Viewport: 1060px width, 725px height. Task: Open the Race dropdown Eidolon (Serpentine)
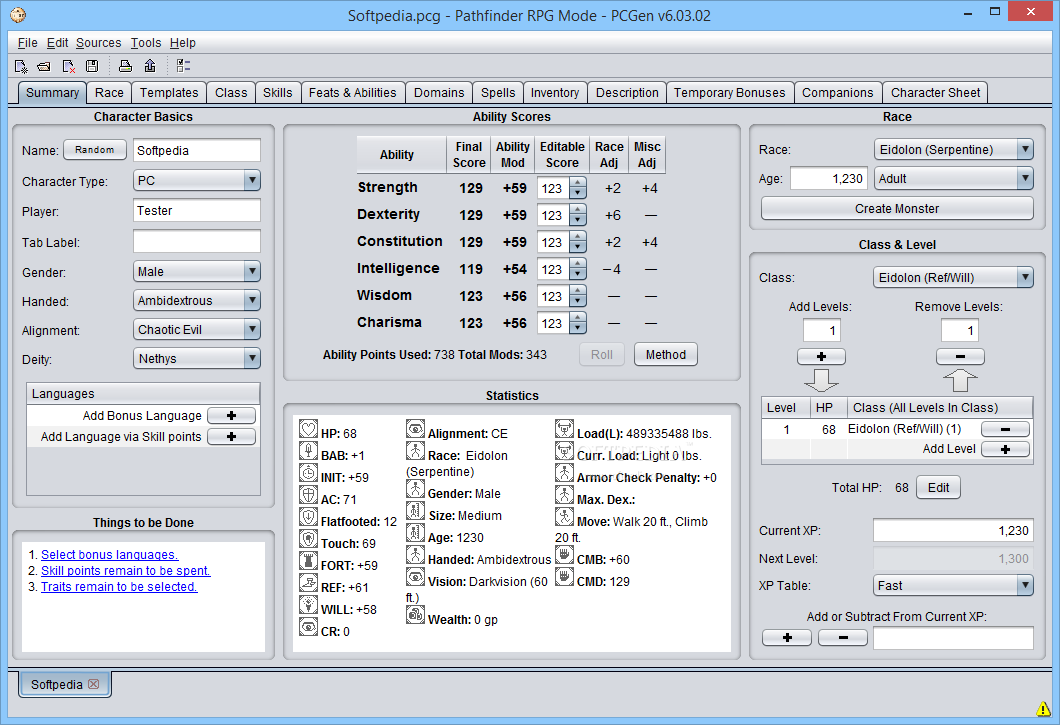[x=953, y=149]
